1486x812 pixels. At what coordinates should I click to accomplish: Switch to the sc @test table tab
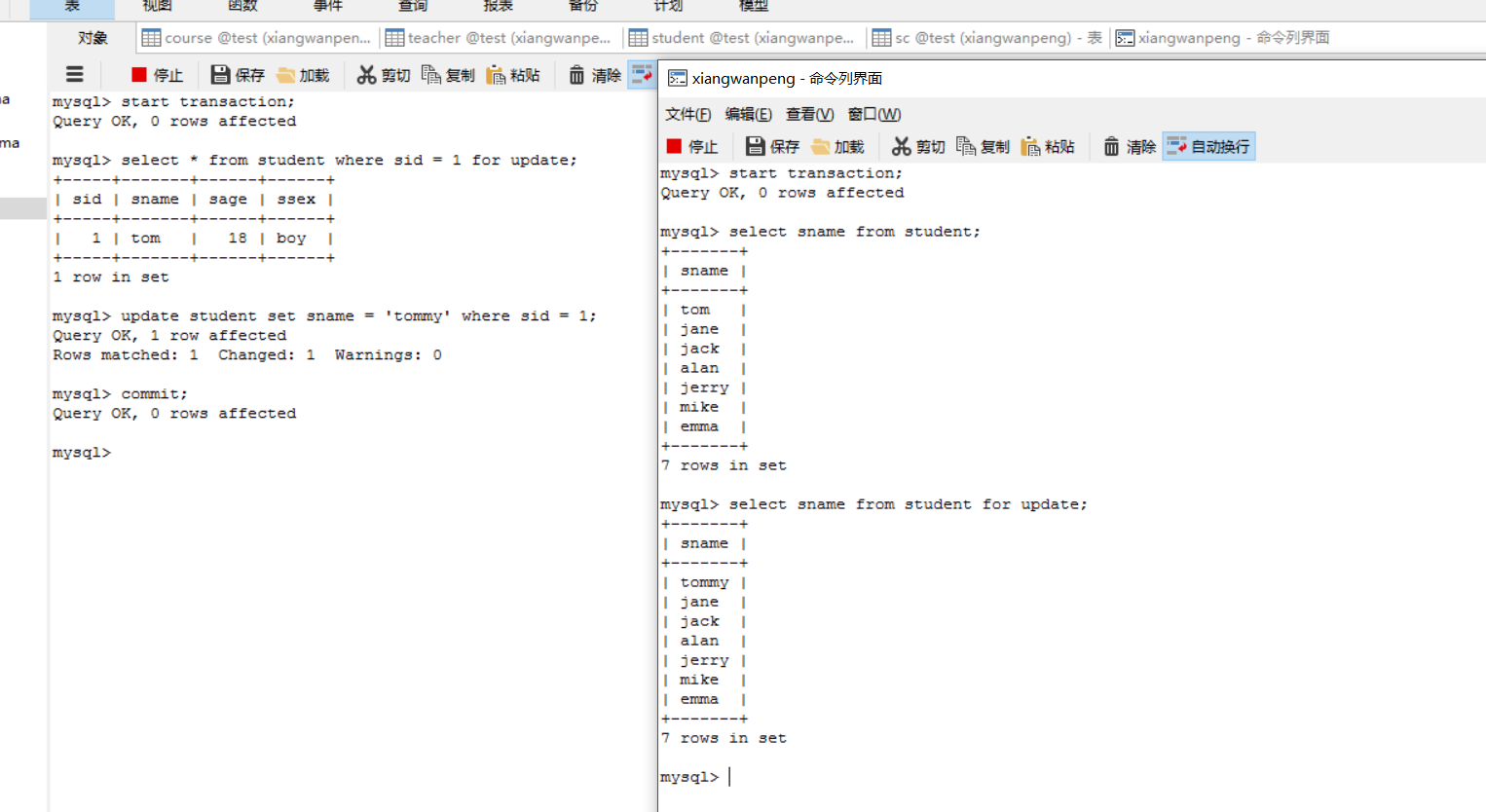pyautogui.click(x=987, y=38)
